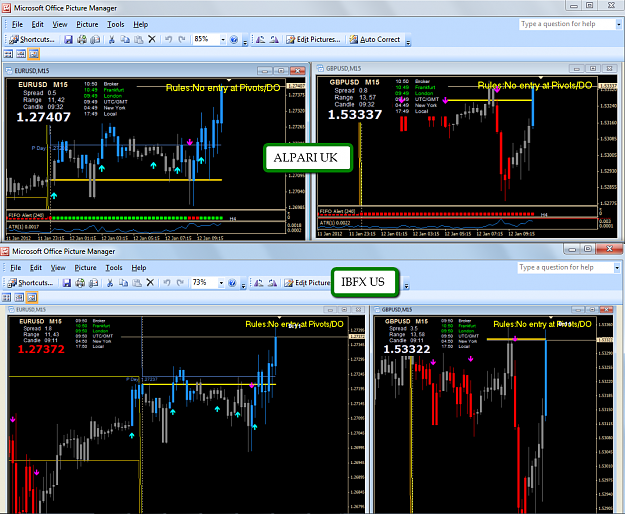This screenshot has height=514, width=625.
Task: Click Print icon in the 73% zoom window
Action: coord(81,283)
